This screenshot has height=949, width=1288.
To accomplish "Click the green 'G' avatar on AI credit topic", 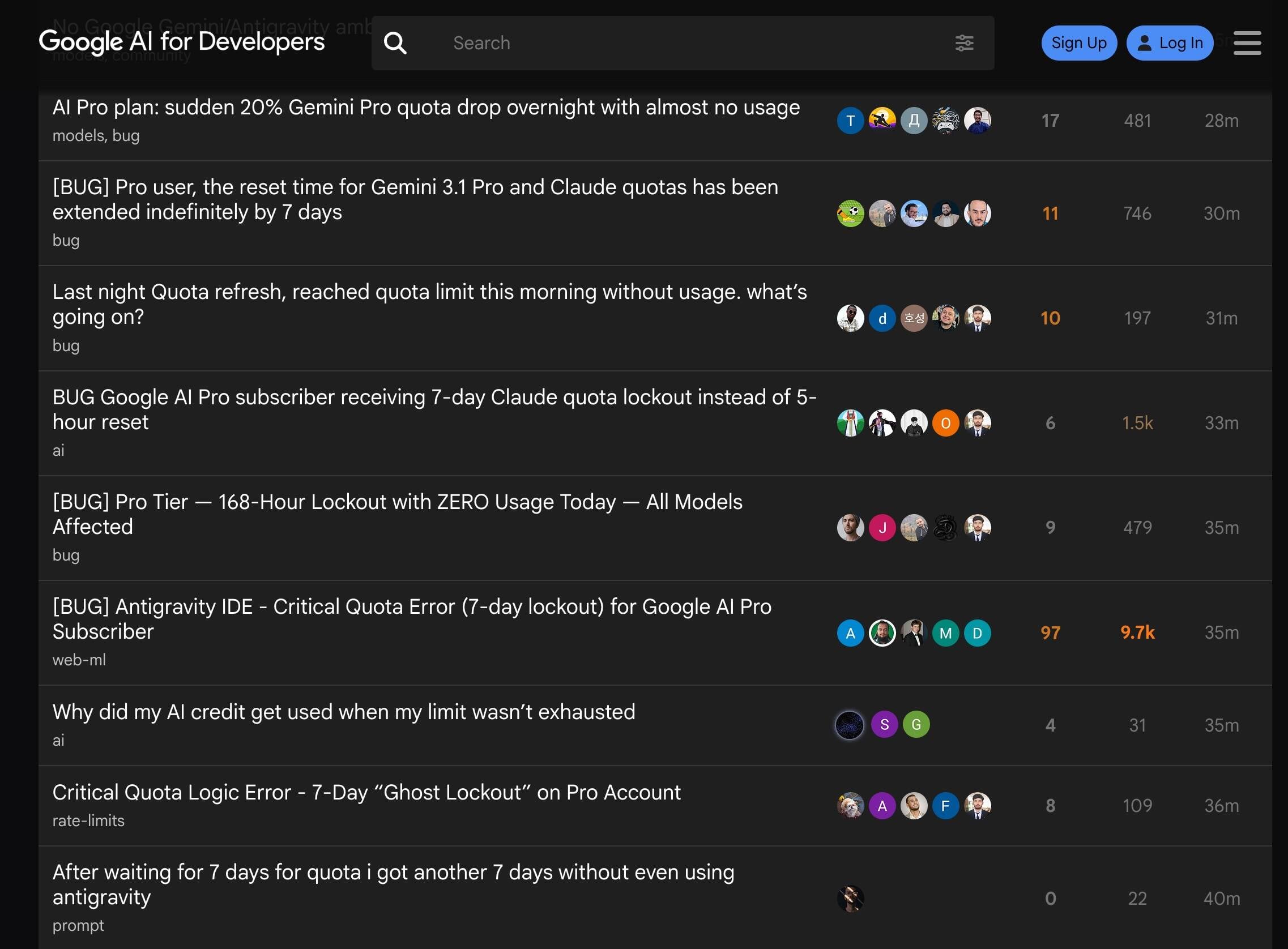I will [916, 724].
